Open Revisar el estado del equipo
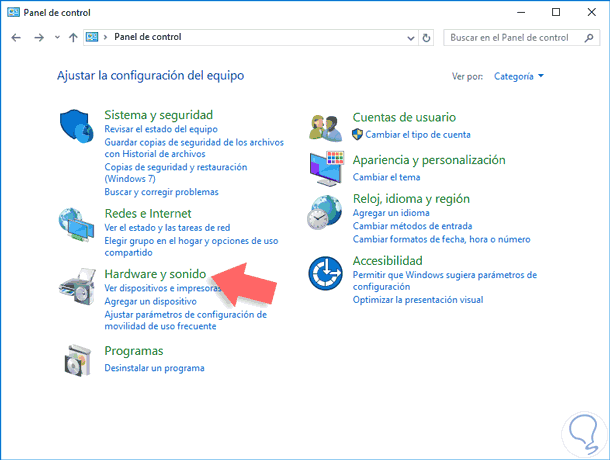The height and width of the screenshot is (460, 610). point(161,129)
